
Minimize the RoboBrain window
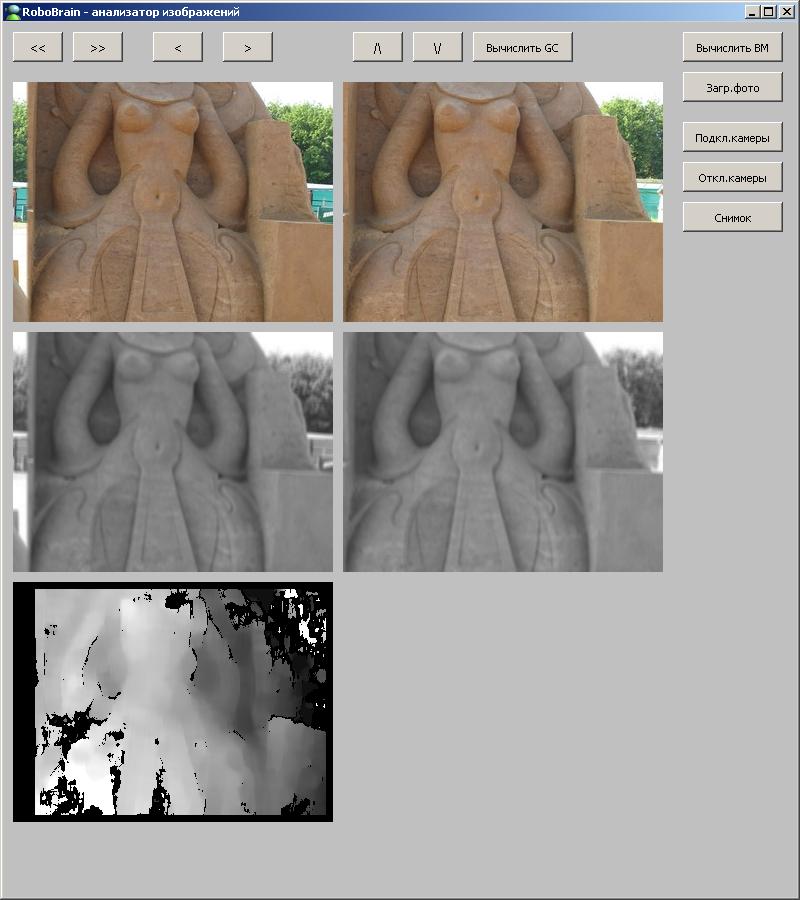pyautogui.click(x=752, y=11)
